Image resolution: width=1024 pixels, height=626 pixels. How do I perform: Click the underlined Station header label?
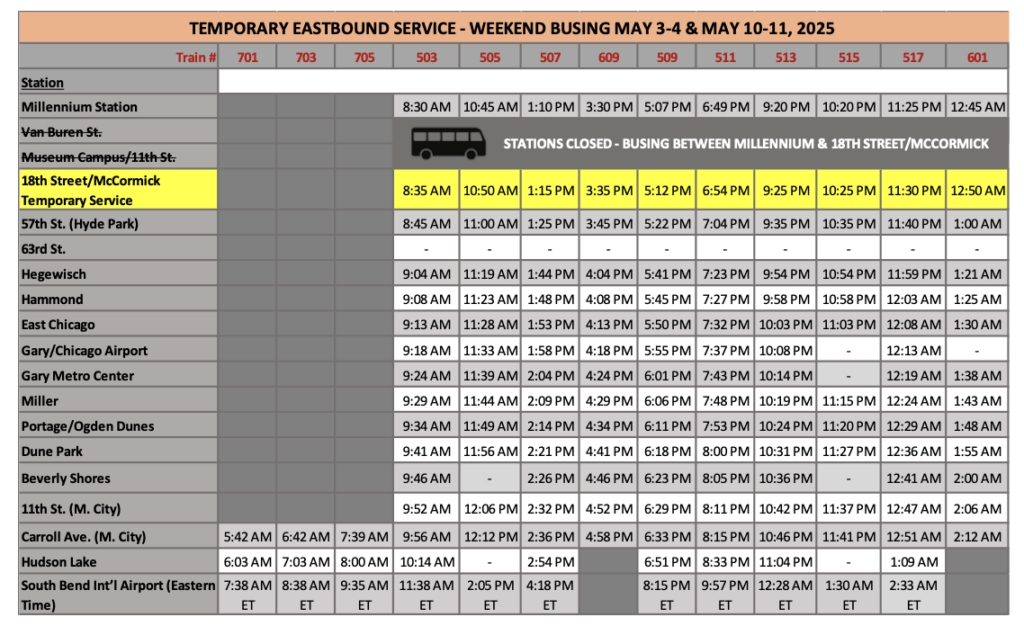42,83
